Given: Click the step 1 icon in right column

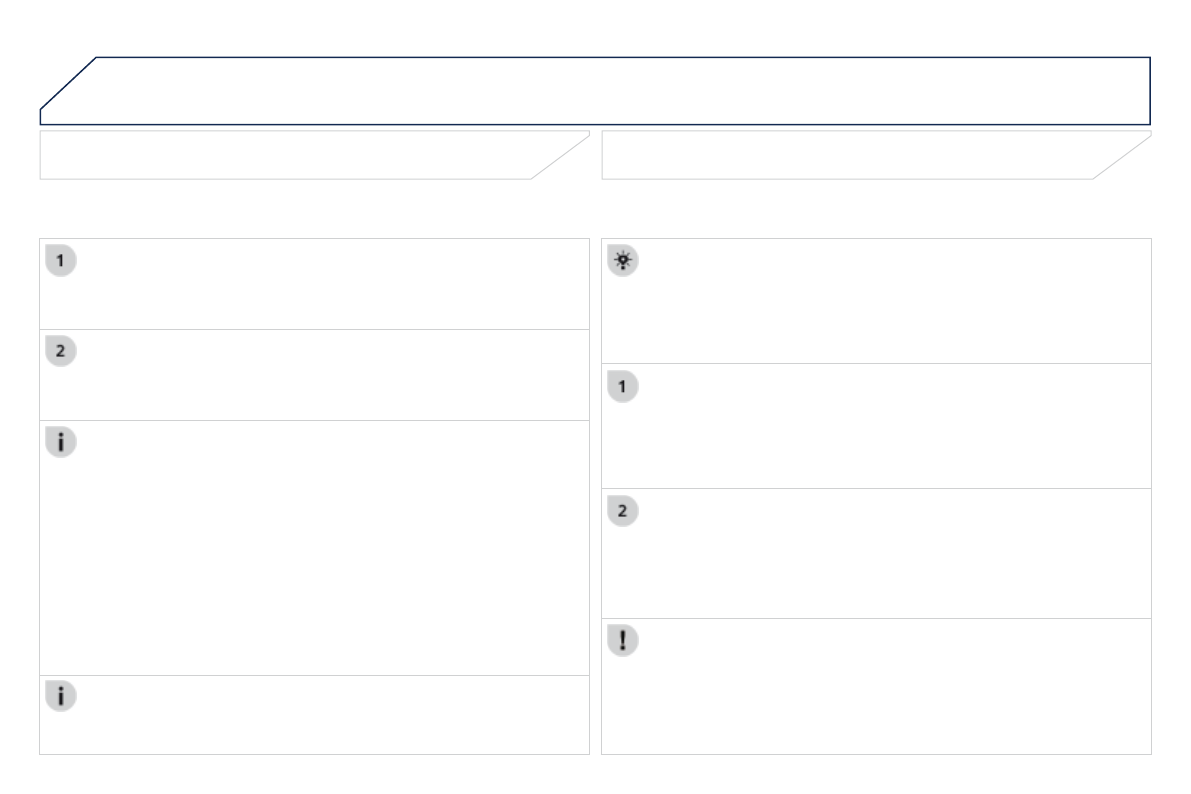Looking at the screenshot, I should click(624, 387).
